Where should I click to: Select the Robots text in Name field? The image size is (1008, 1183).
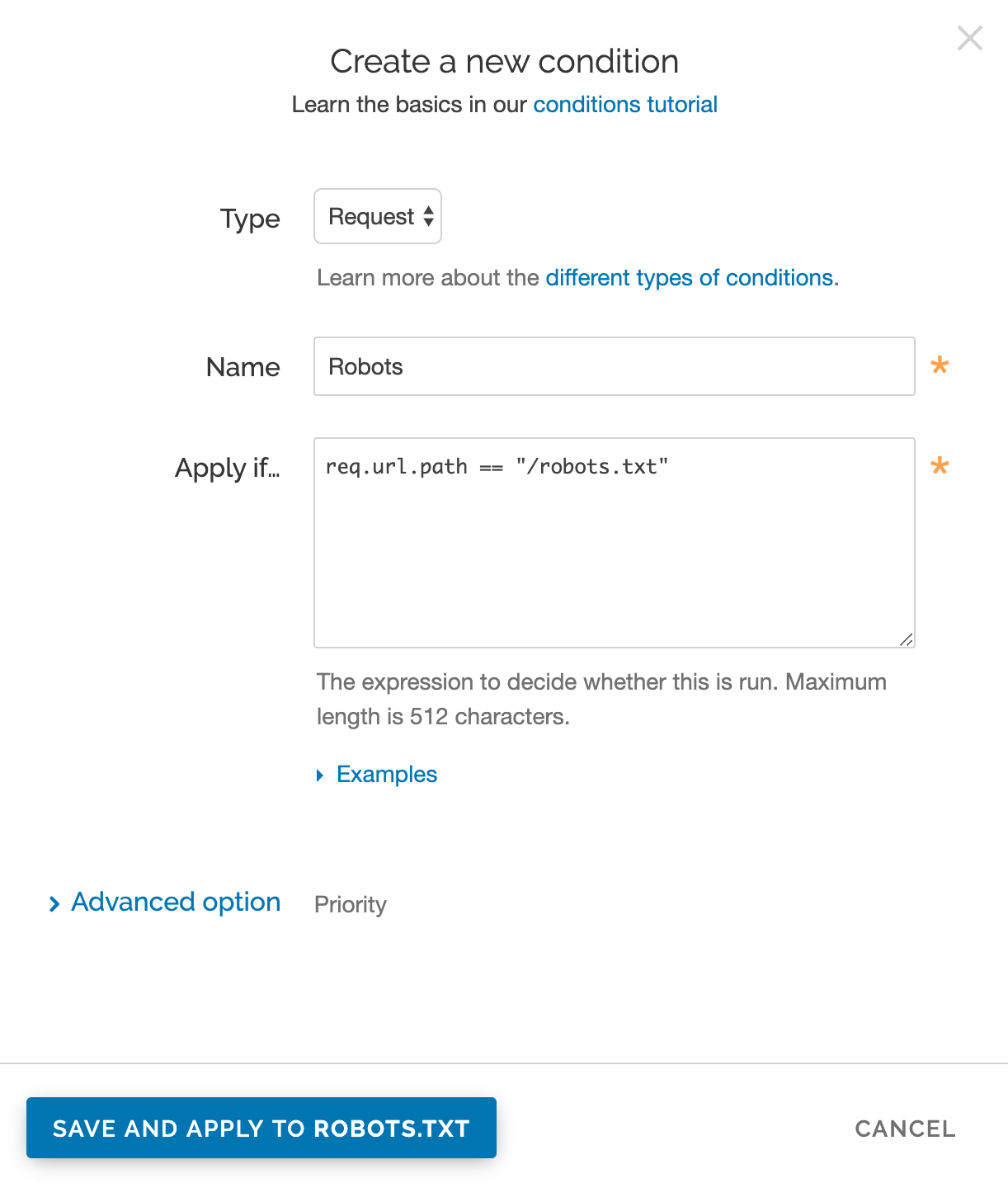[365, 366]
